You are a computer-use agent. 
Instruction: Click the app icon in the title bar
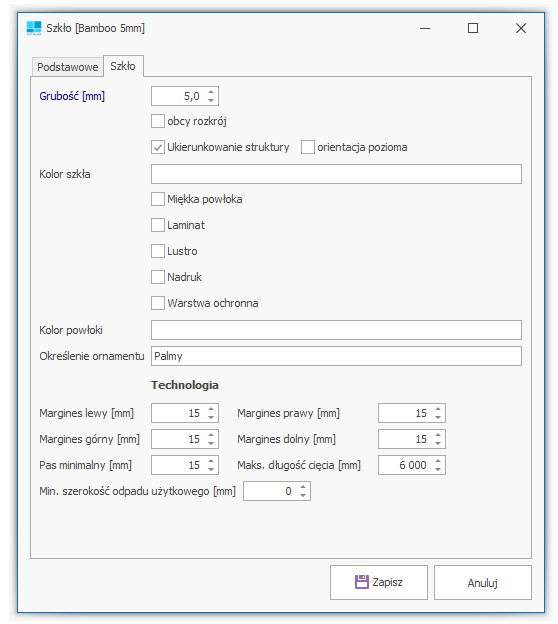point(34,28)
